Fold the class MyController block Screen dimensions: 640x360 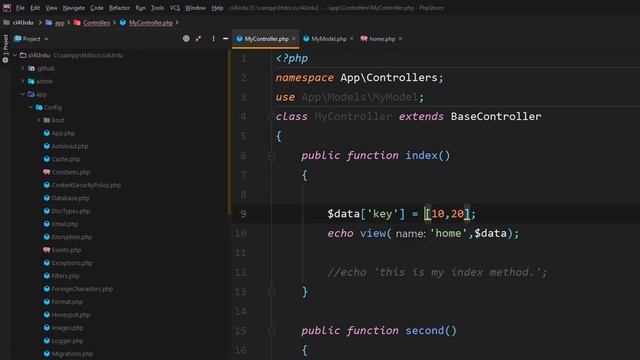(271, 117)
